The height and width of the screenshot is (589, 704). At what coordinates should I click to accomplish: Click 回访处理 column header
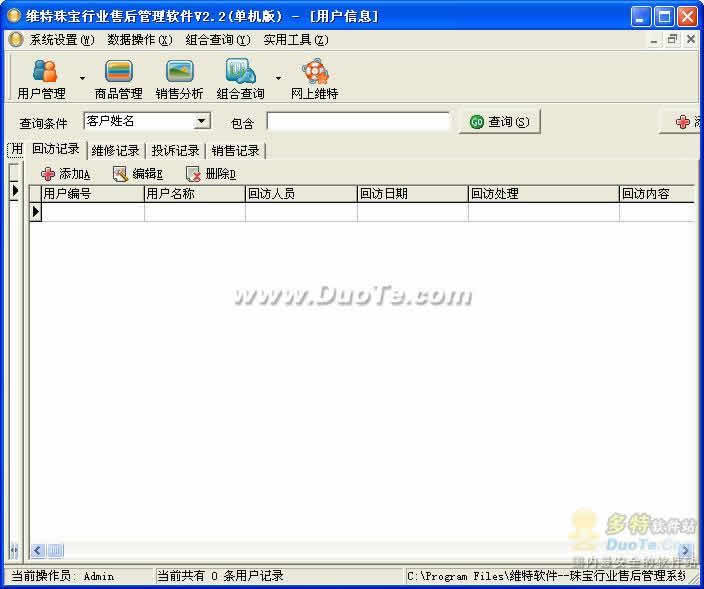coord(544,194)
